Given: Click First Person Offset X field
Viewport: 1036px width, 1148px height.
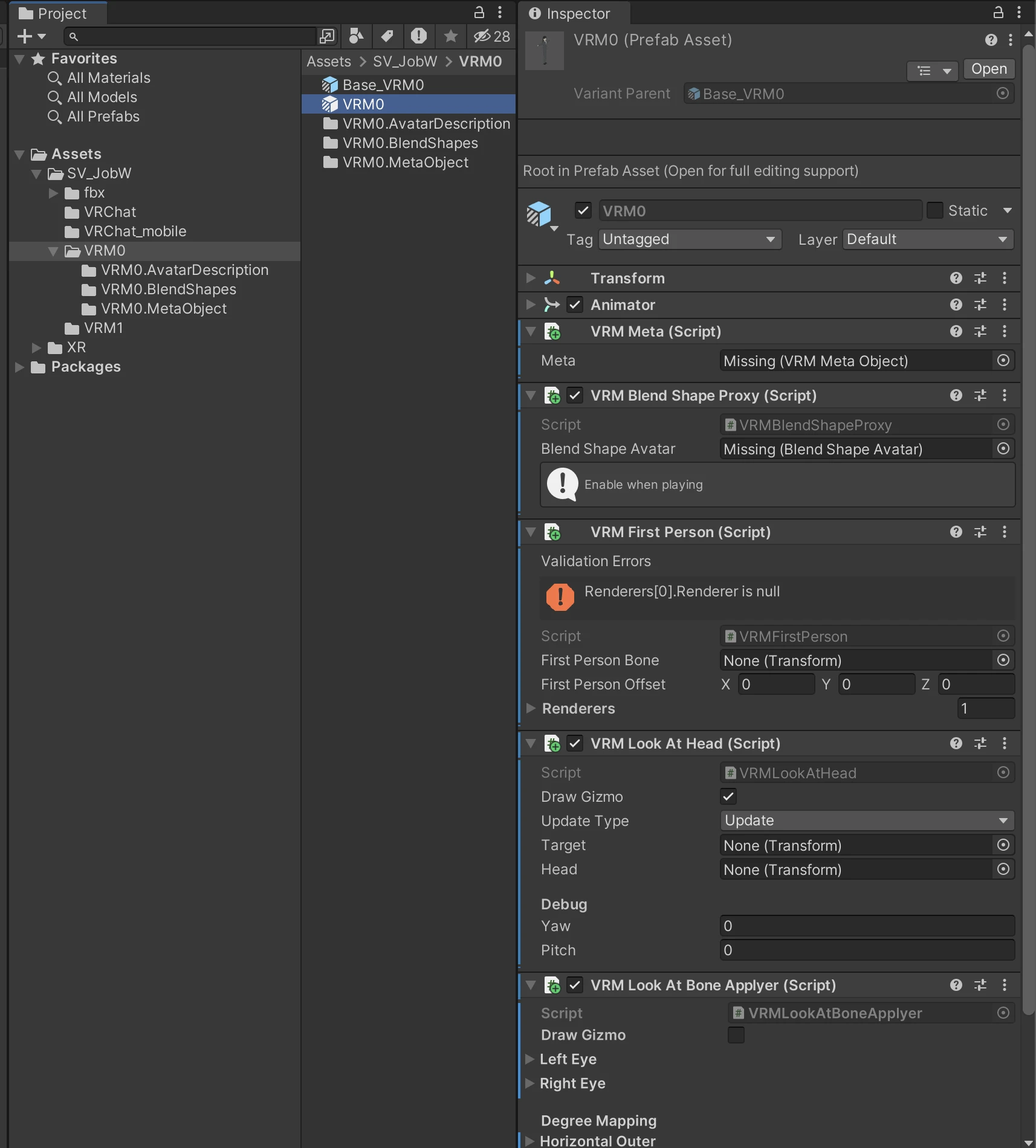Looking at the screenshot, I should [x=776, y=684].
